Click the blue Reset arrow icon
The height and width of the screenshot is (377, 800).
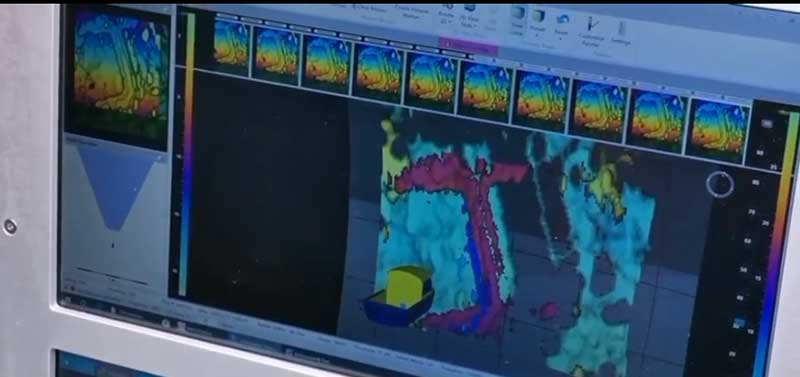point(562,19)
